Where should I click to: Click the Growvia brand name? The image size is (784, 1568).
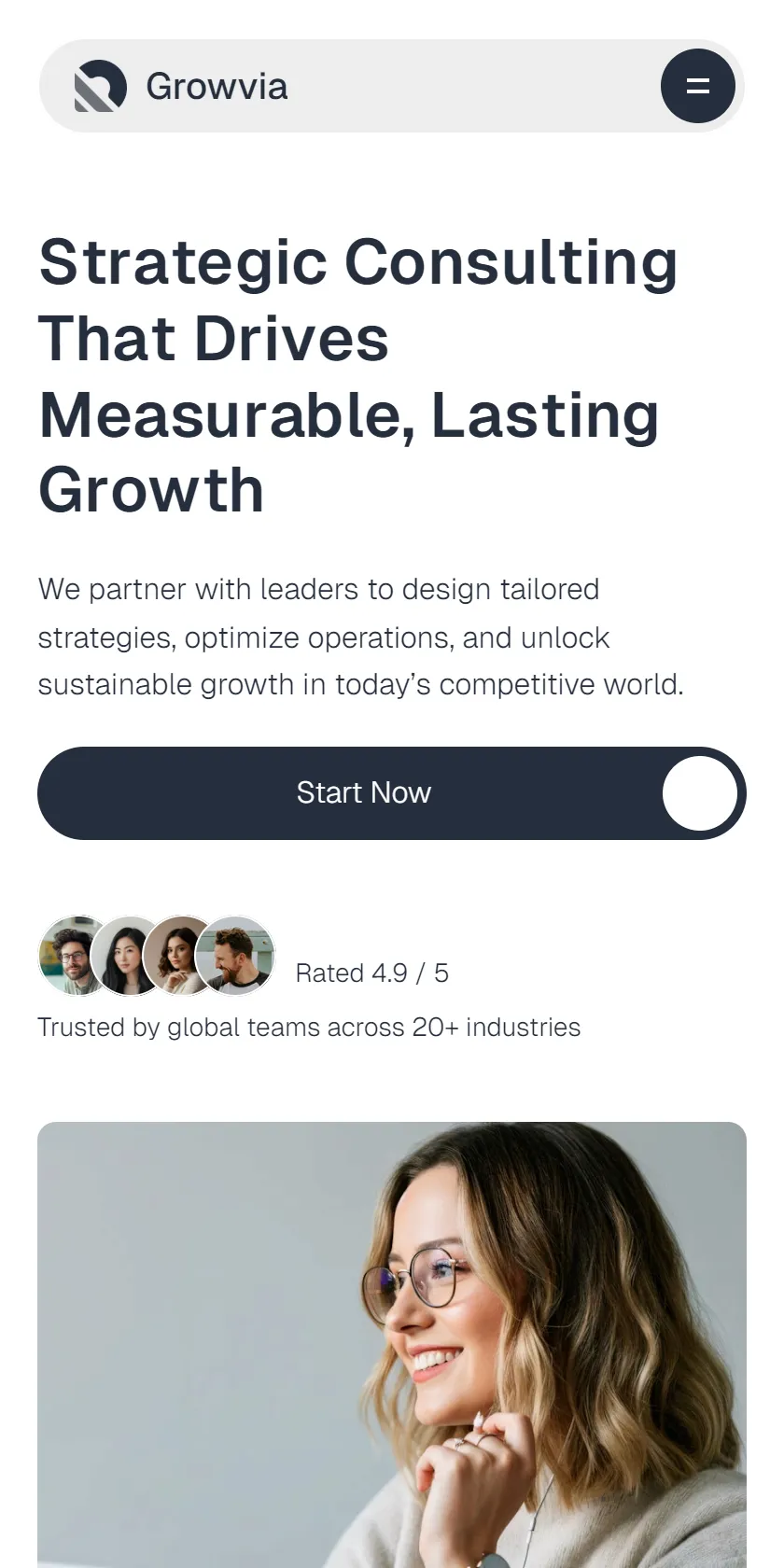point(217,87)
